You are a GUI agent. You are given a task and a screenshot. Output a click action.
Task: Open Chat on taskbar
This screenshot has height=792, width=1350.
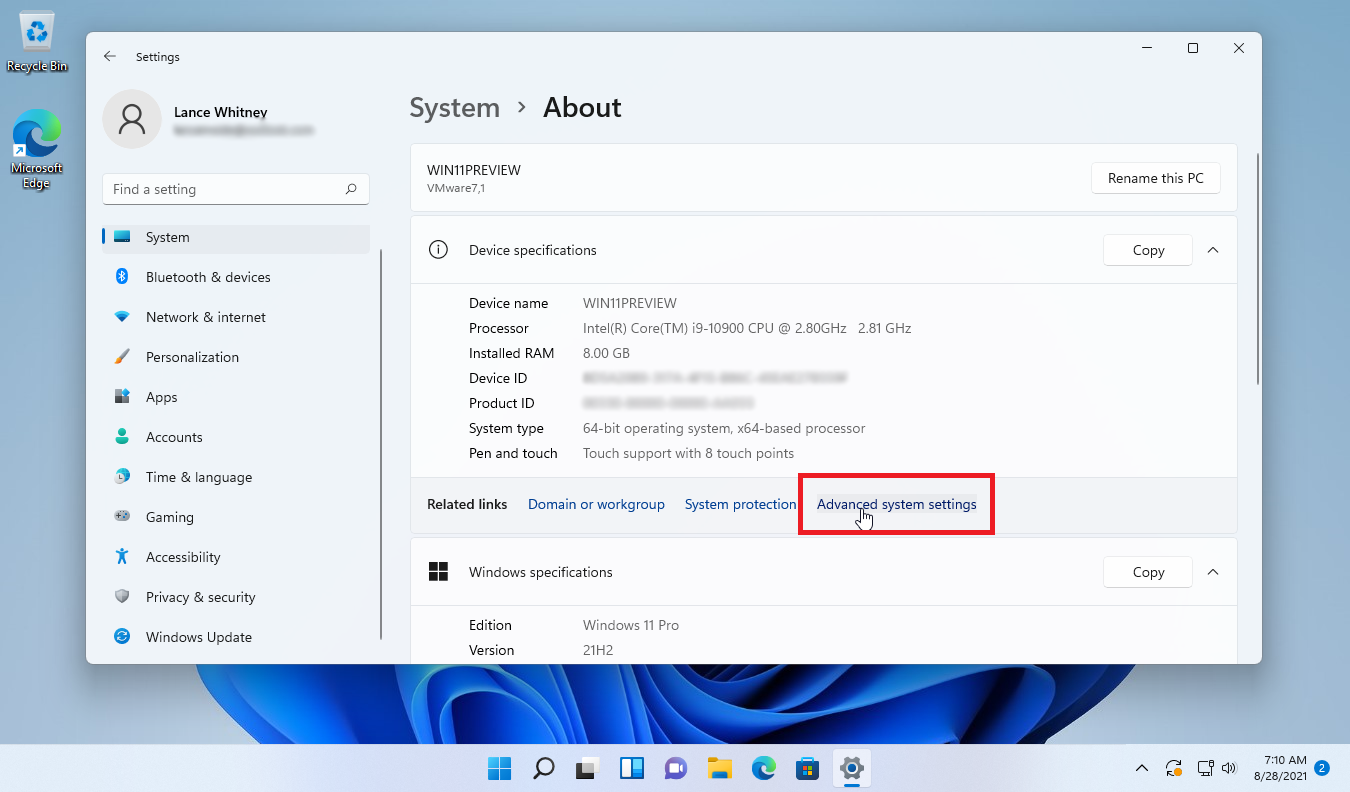675,768
